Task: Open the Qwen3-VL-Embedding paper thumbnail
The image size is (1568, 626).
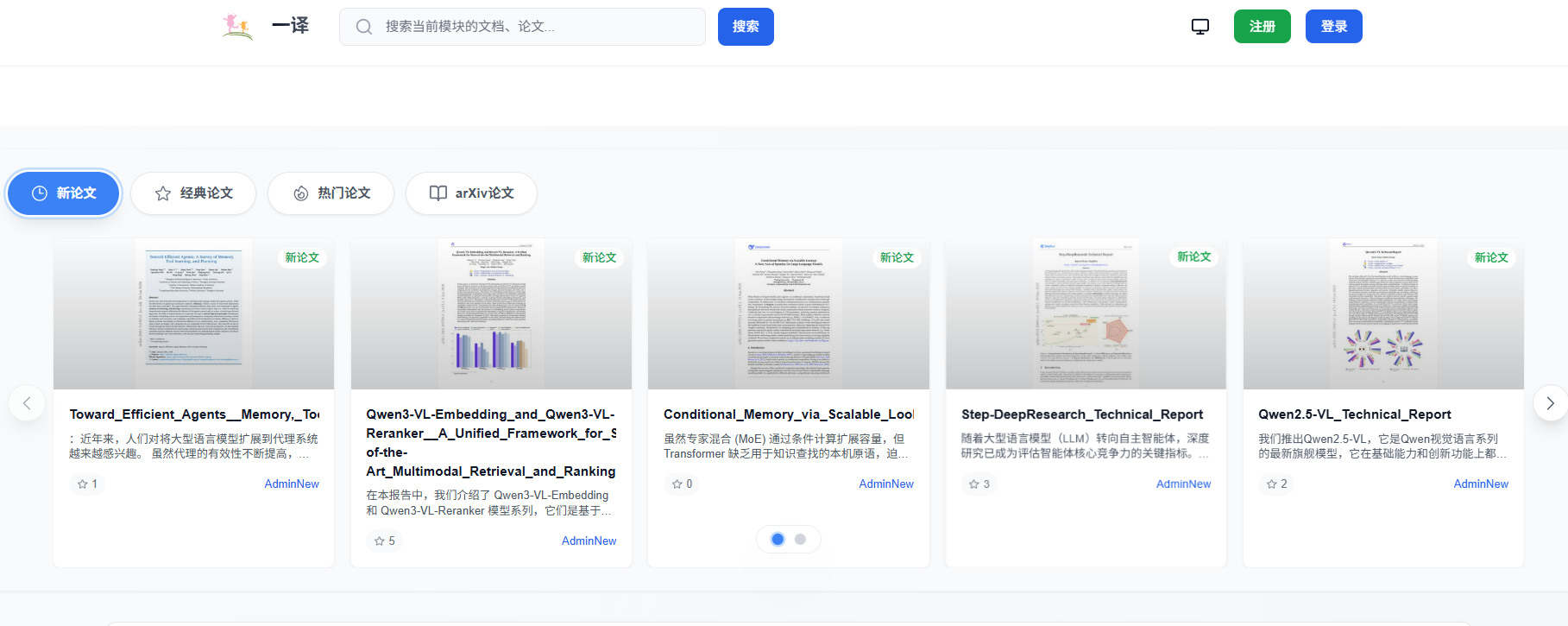Action: [x=491, y=313]
